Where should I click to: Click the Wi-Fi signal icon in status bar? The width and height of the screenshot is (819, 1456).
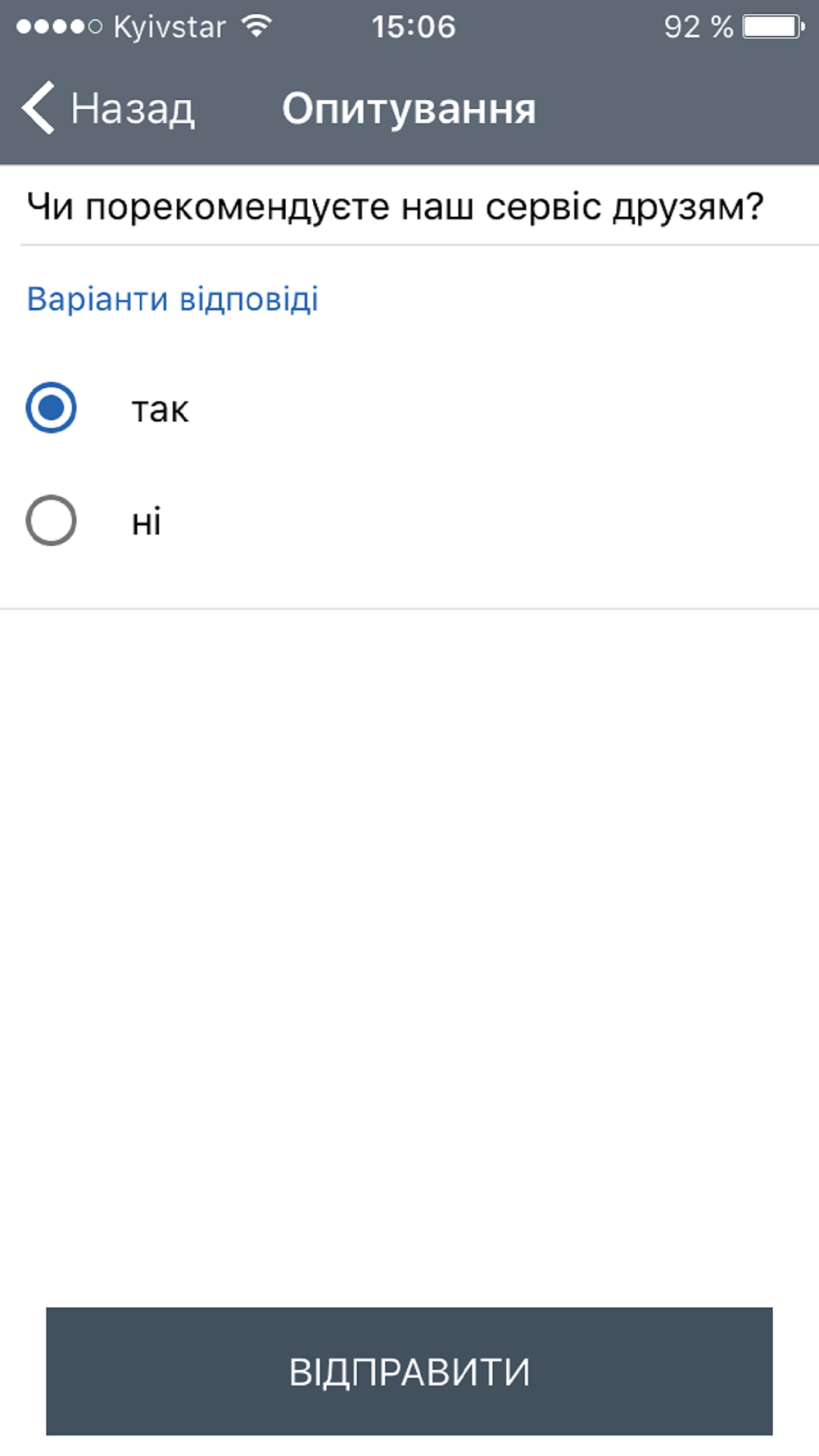tap(257, 26)
